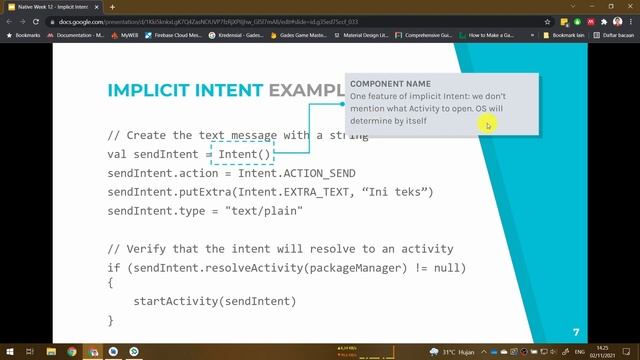Open Chrome's three-dot menu
The height and width of the screenshot is (360, 640).
point(631,22)
